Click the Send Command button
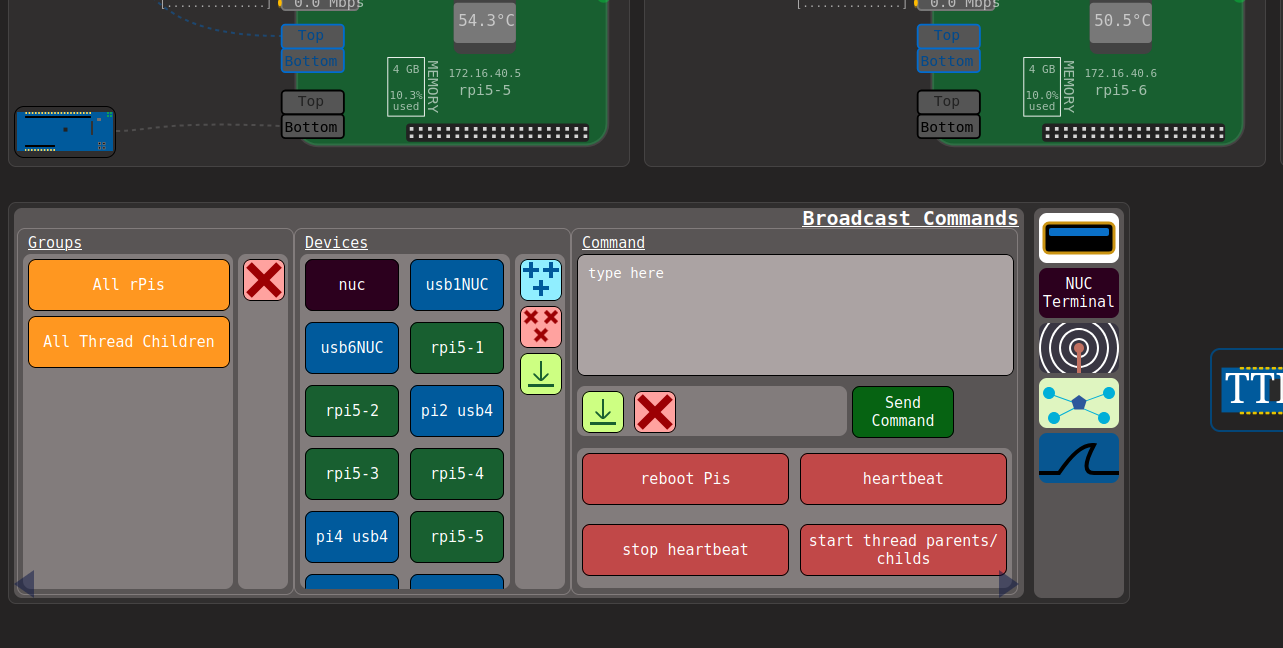Screen dimensions: 1283x648 [x=903, y=412]
